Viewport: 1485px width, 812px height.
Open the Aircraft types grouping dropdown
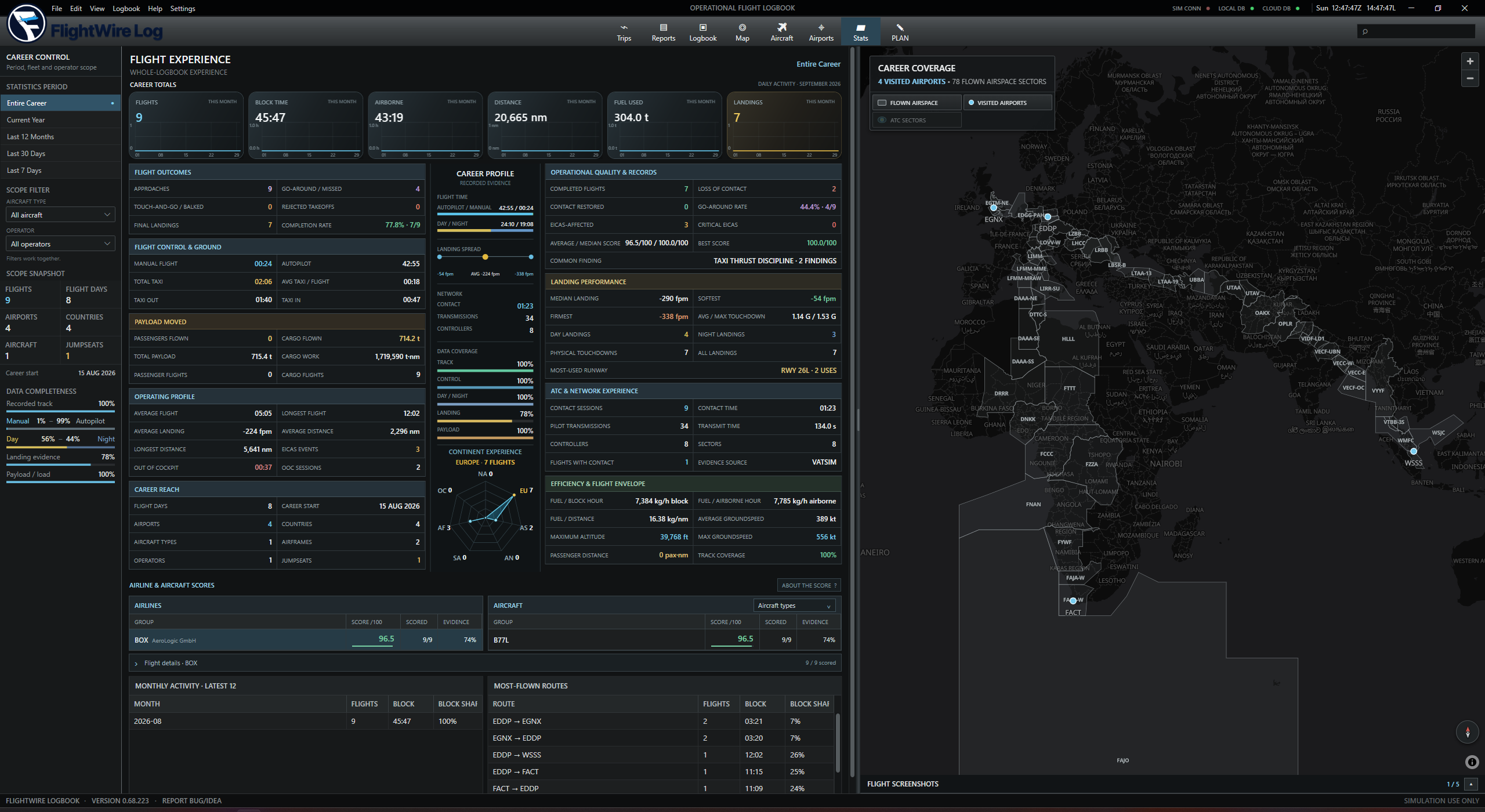tap(794, 606)
